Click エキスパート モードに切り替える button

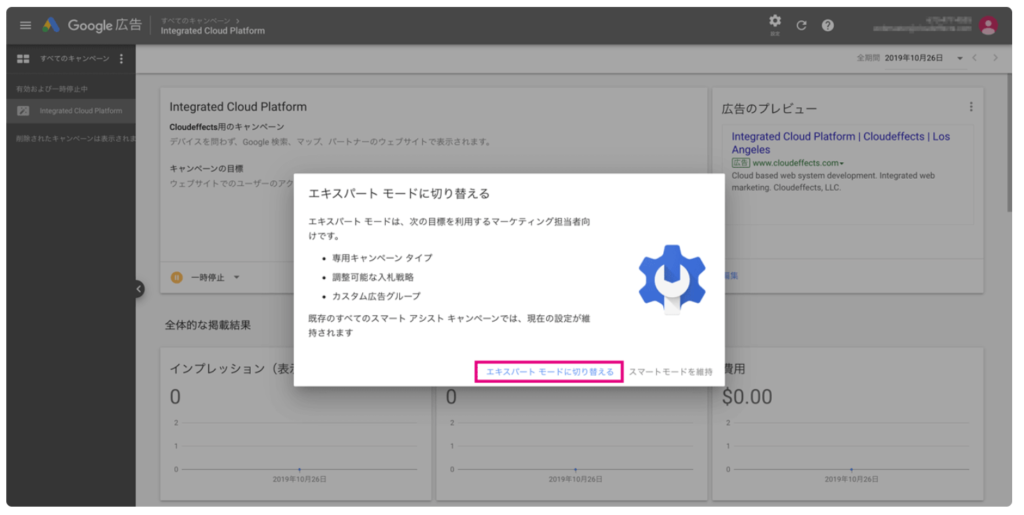(549, 371)
